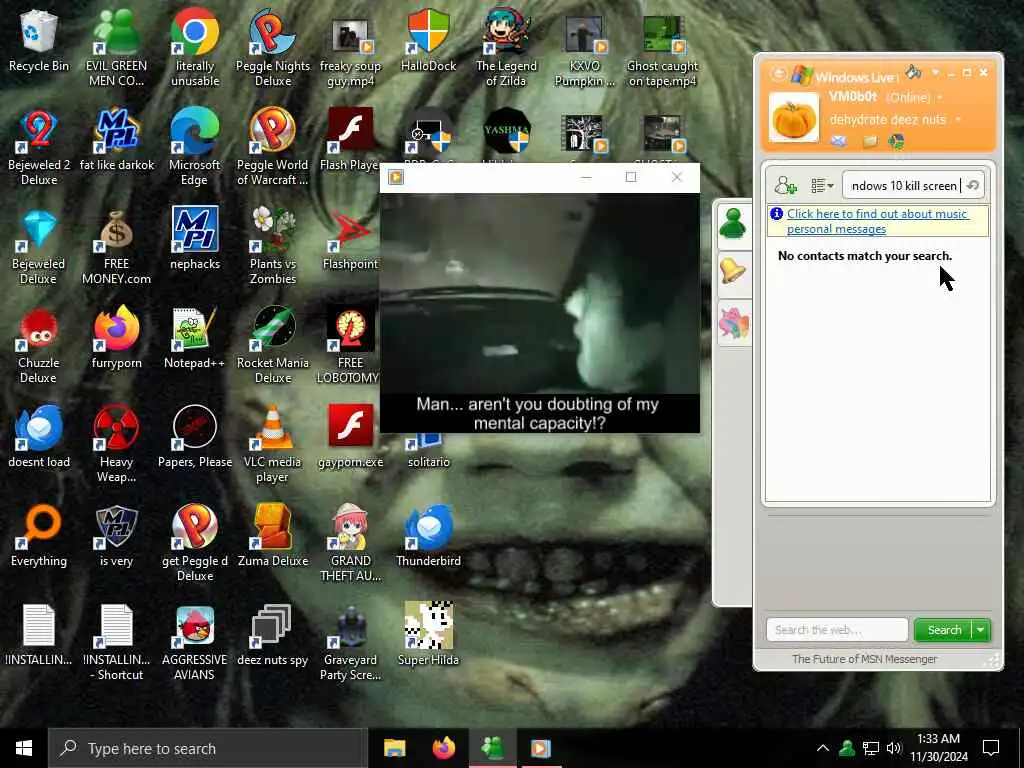Launch Microsoft Edge from desktop
Screen dimensions: 1024x768
(x=195, y=147)
